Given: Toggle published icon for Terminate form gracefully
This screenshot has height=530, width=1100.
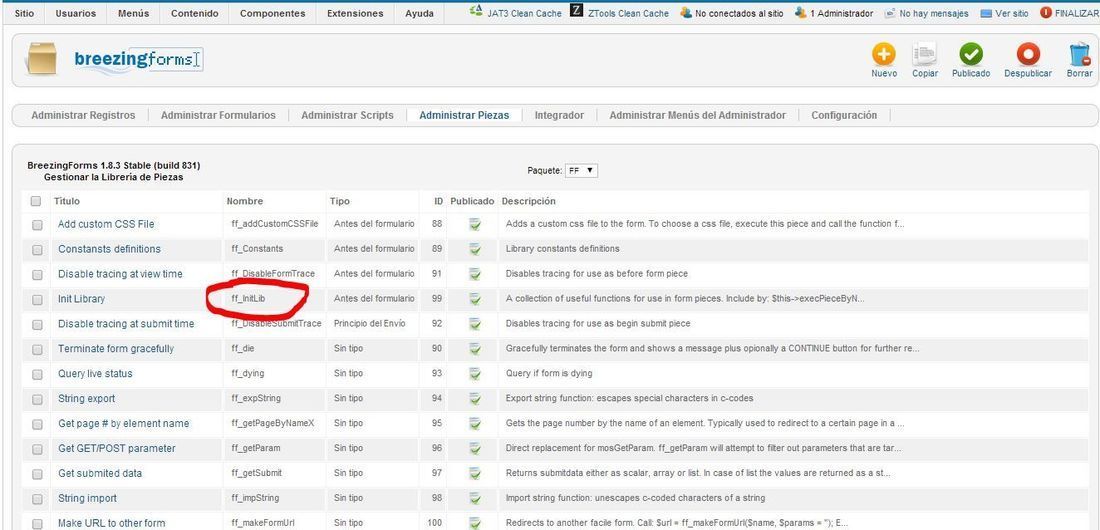Looking at the screenshot, I should click(475, 349).
